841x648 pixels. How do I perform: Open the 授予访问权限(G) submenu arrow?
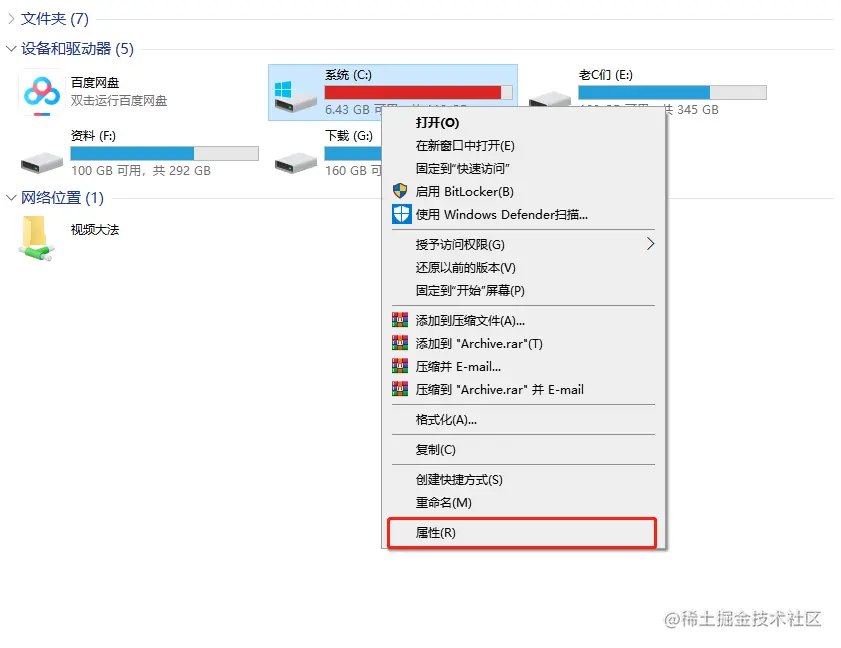click(650, 244)
